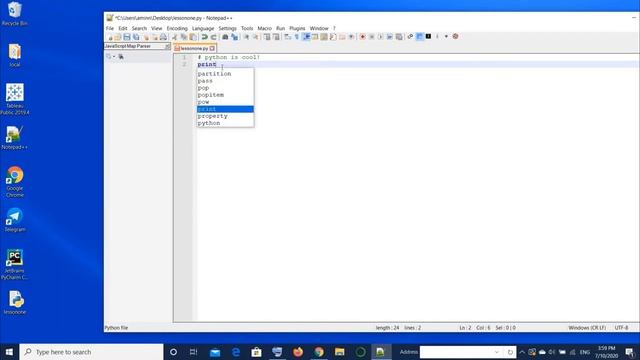The image size is (640, 360).
Task: Click the red round icon at toolbar end
Action: 456,37
